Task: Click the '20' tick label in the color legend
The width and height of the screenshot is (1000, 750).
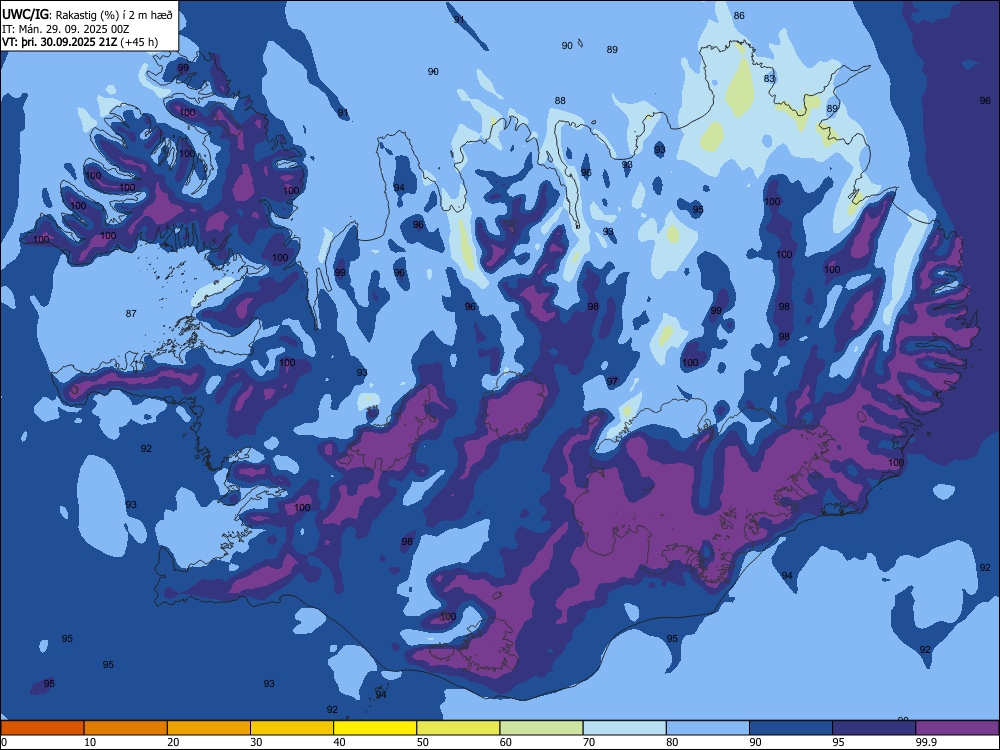Action: coord(173,742)
